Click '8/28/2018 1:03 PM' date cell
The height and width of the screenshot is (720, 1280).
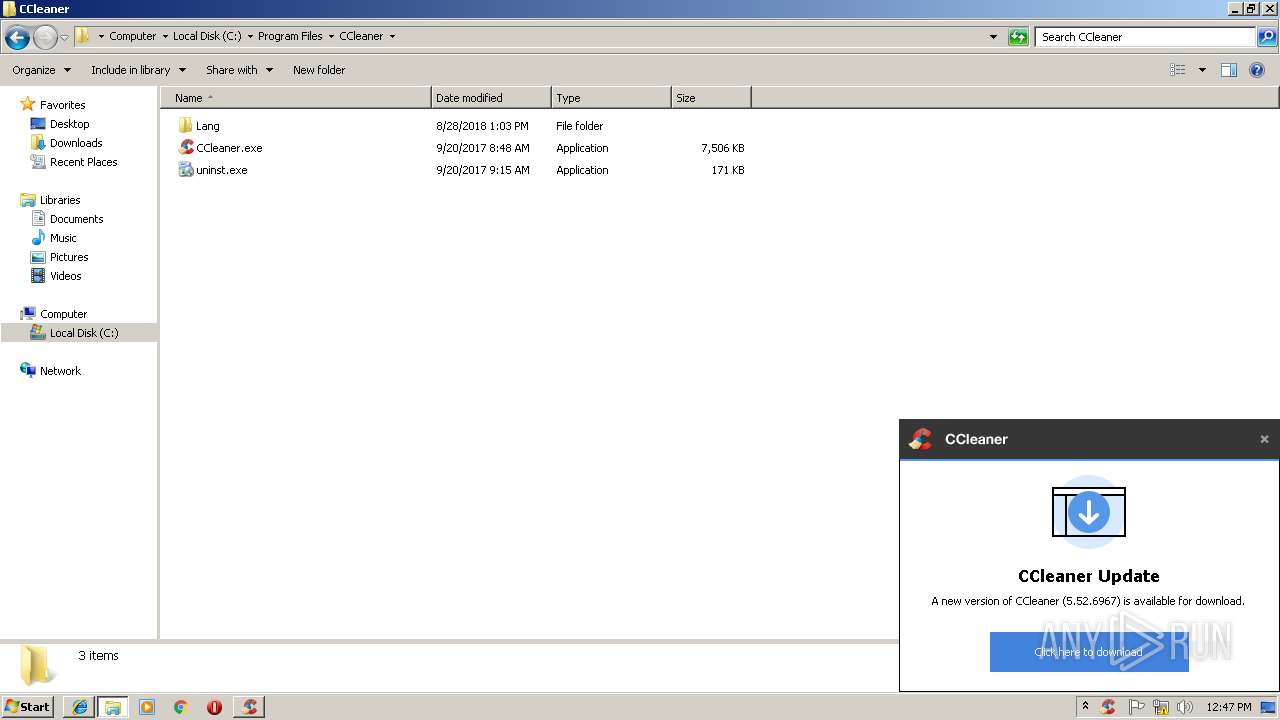click(x=482, y=126)
